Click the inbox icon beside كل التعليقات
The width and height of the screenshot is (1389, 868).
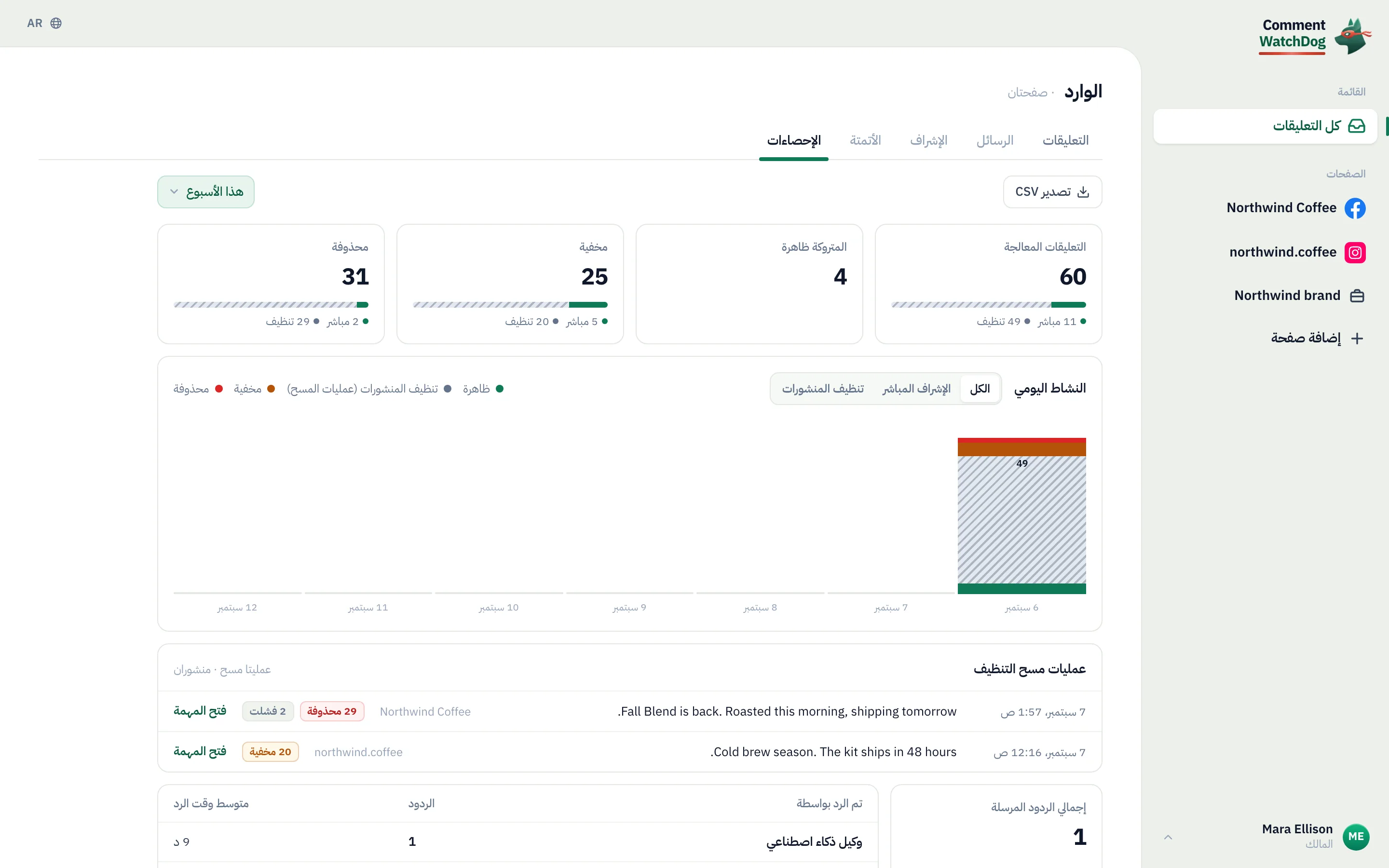click(1356, 126)
